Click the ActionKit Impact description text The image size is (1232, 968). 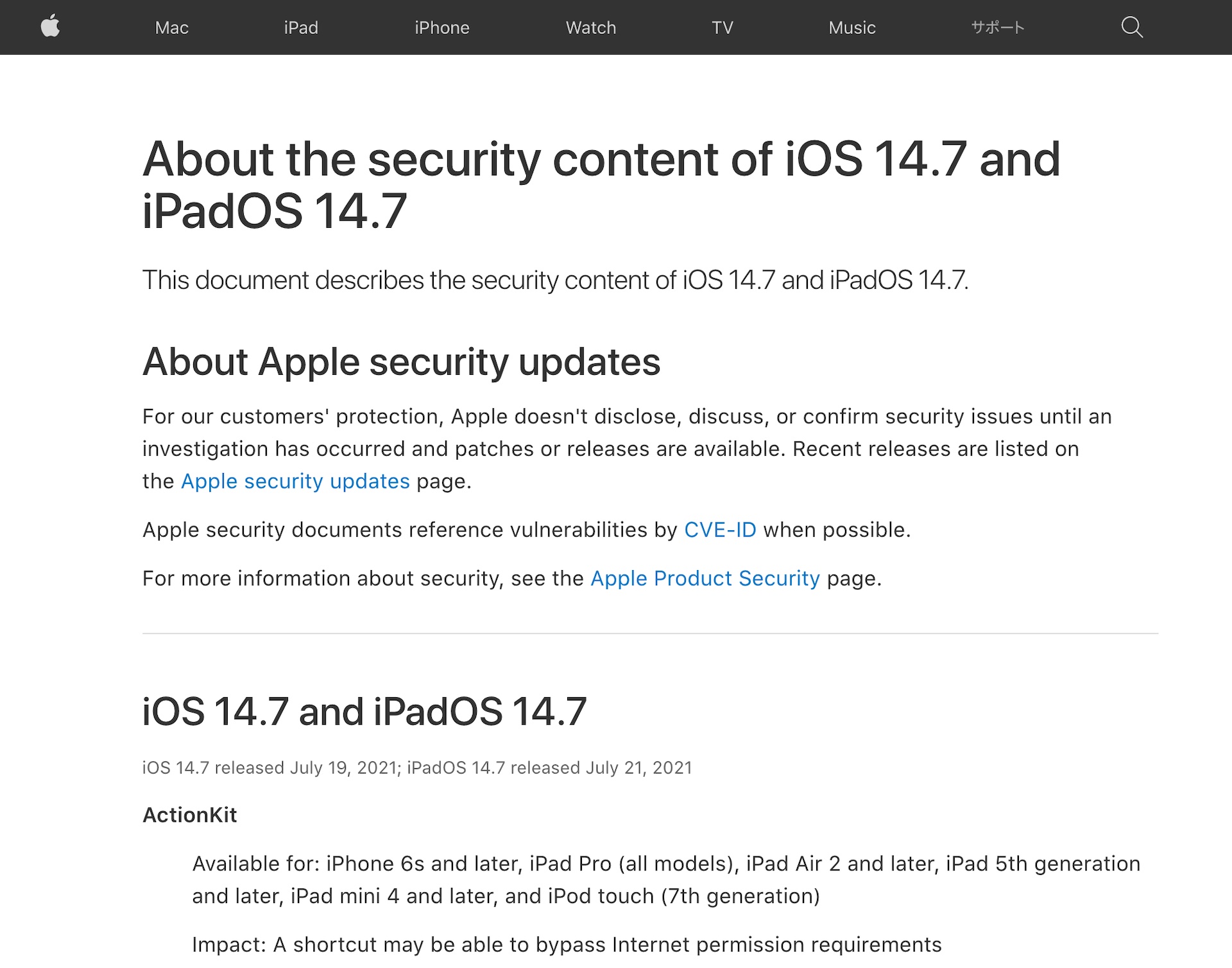[x=566, y=945]
